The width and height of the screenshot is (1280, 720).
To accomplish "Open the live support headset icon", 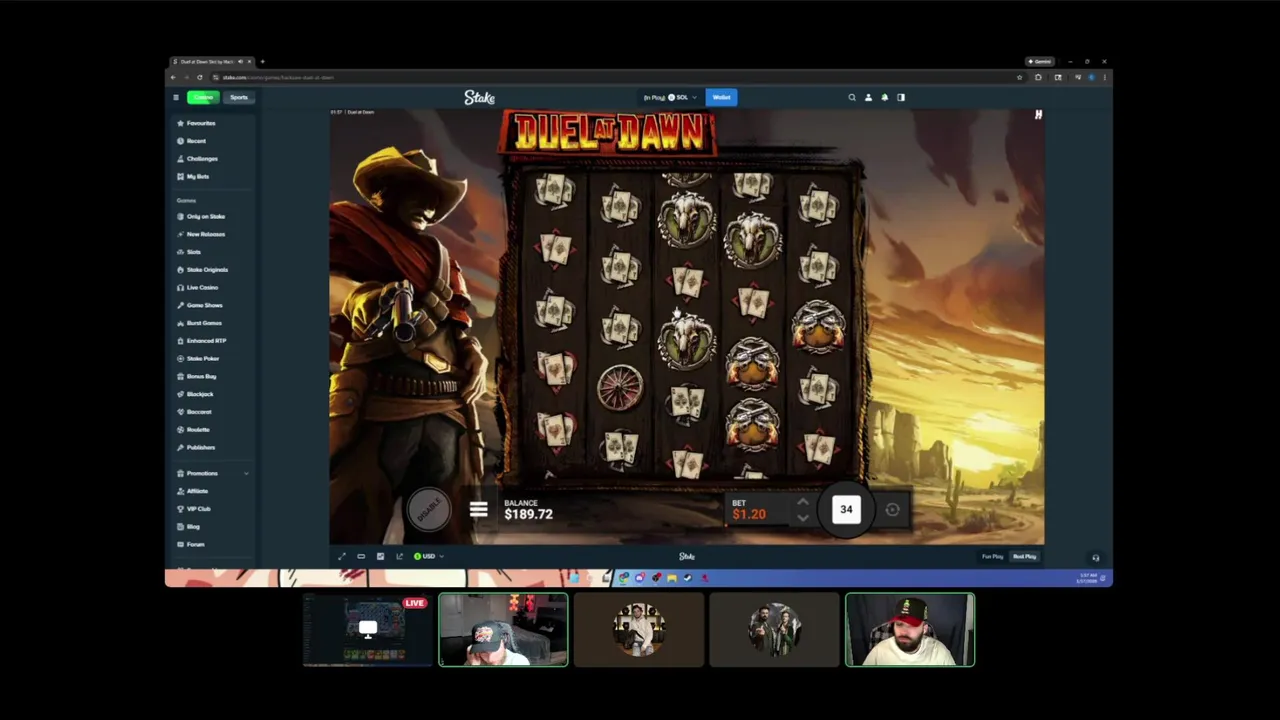I will click(x=1096, y=558).
